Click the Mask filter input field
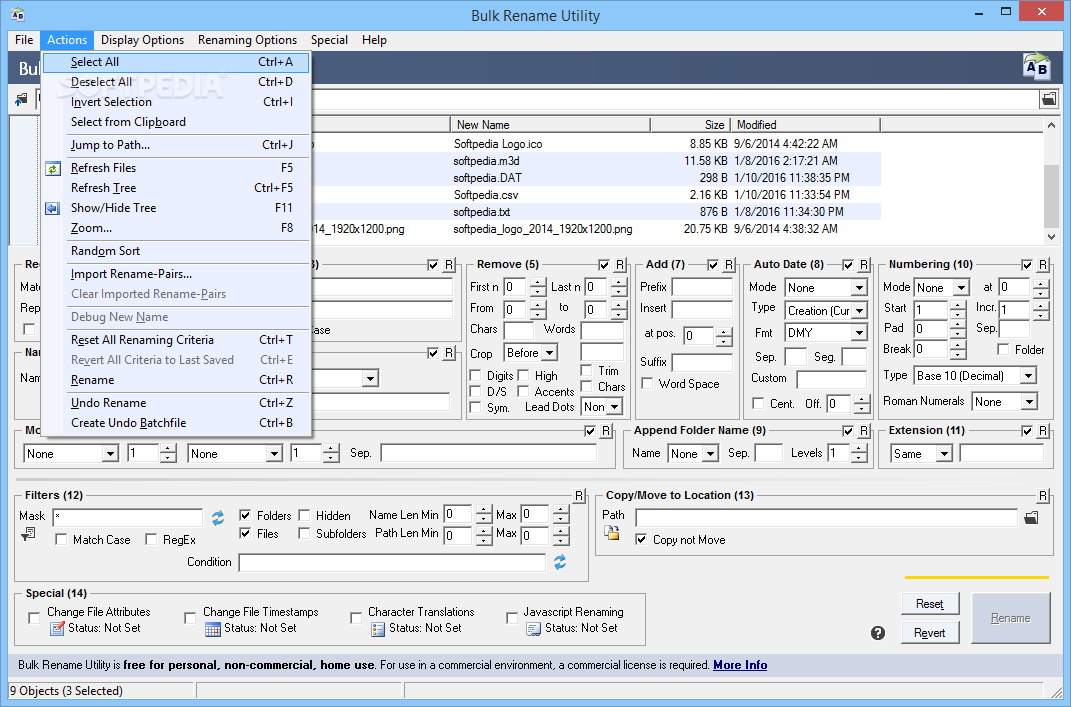The image size is (1071, 707). click(128, 517)
